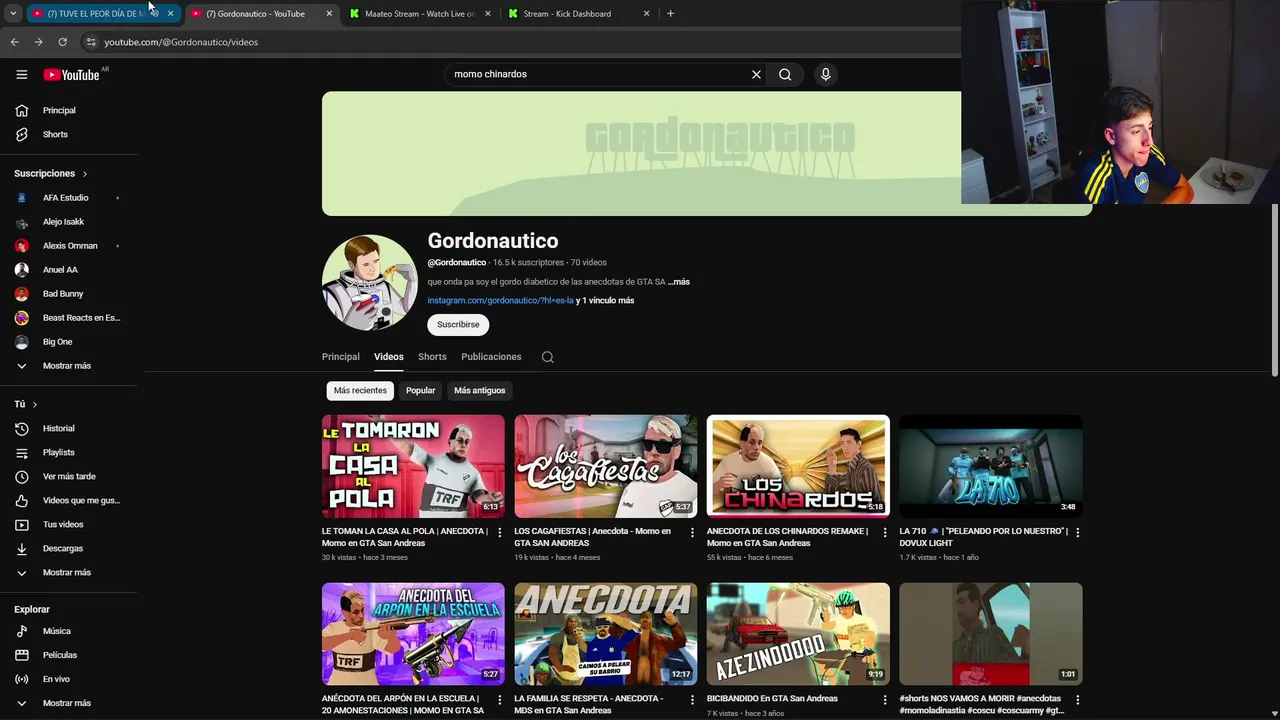Open the Suscripciones section header
Viewport: 1280px width, 720px height.
coord(51,173)
